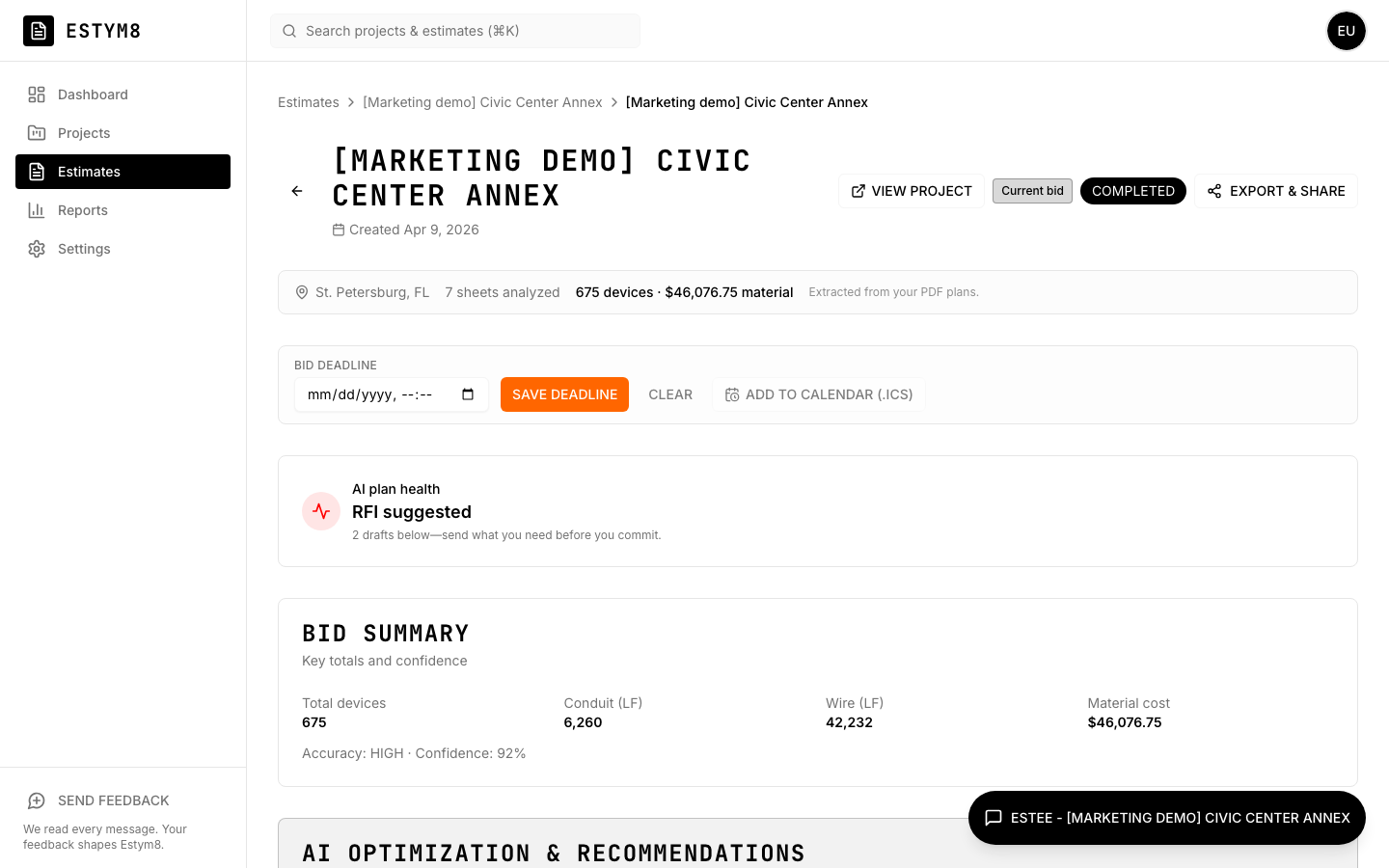Switch to the Current bid tab
Screen dimensions: 1389x868
1032,191
